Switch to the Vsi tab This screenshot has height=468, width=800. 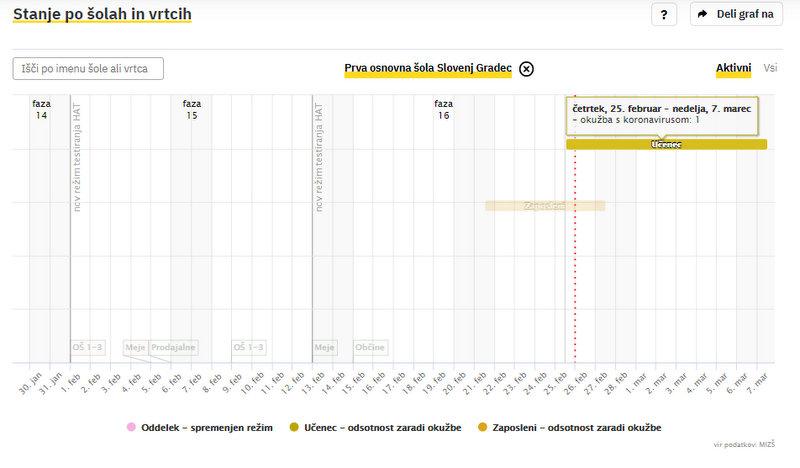pyautogui.click(x=770, y=68)
